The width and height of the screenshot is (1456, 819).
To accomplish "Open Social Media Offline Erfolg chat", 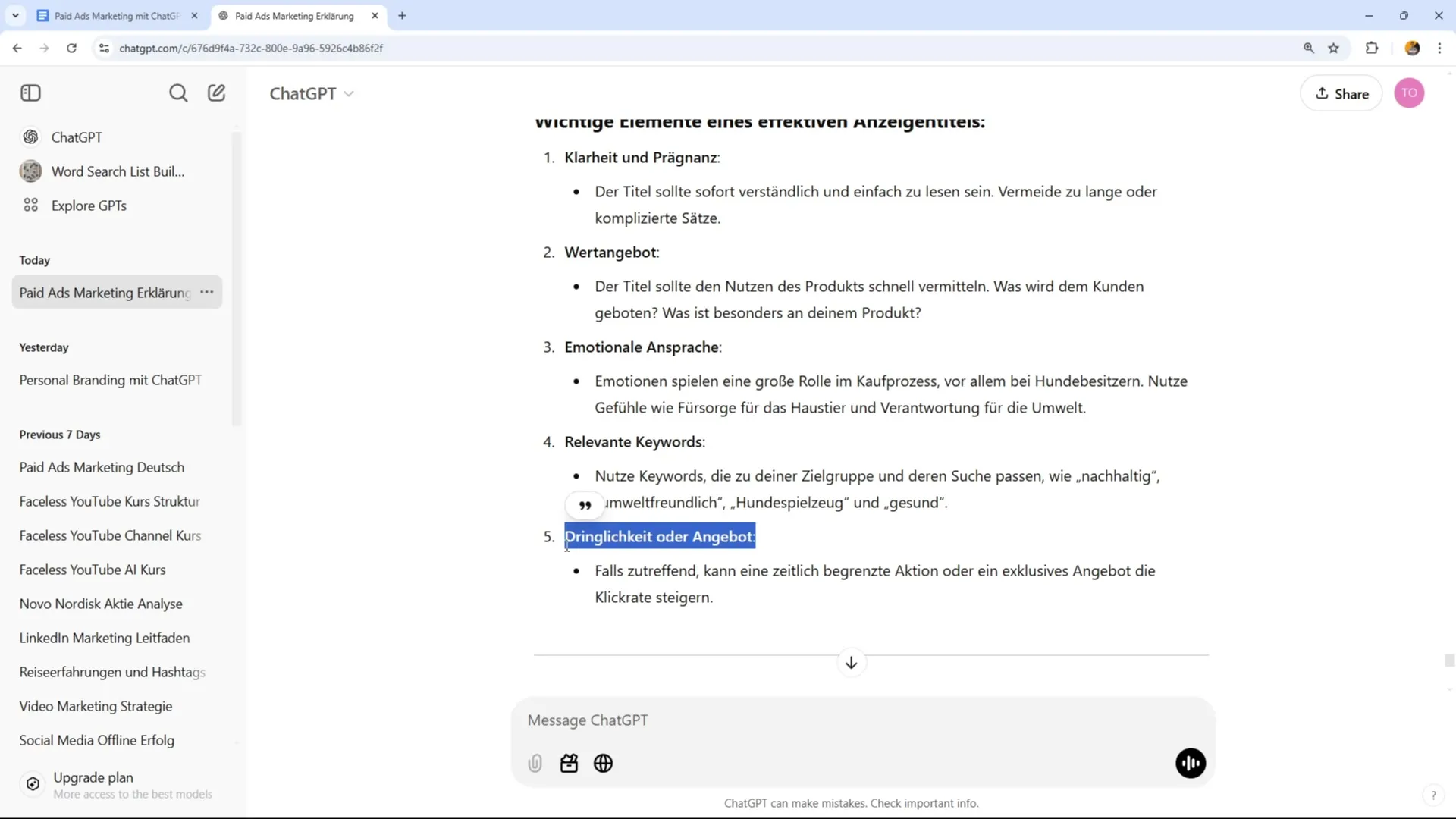I will point(118,740).
